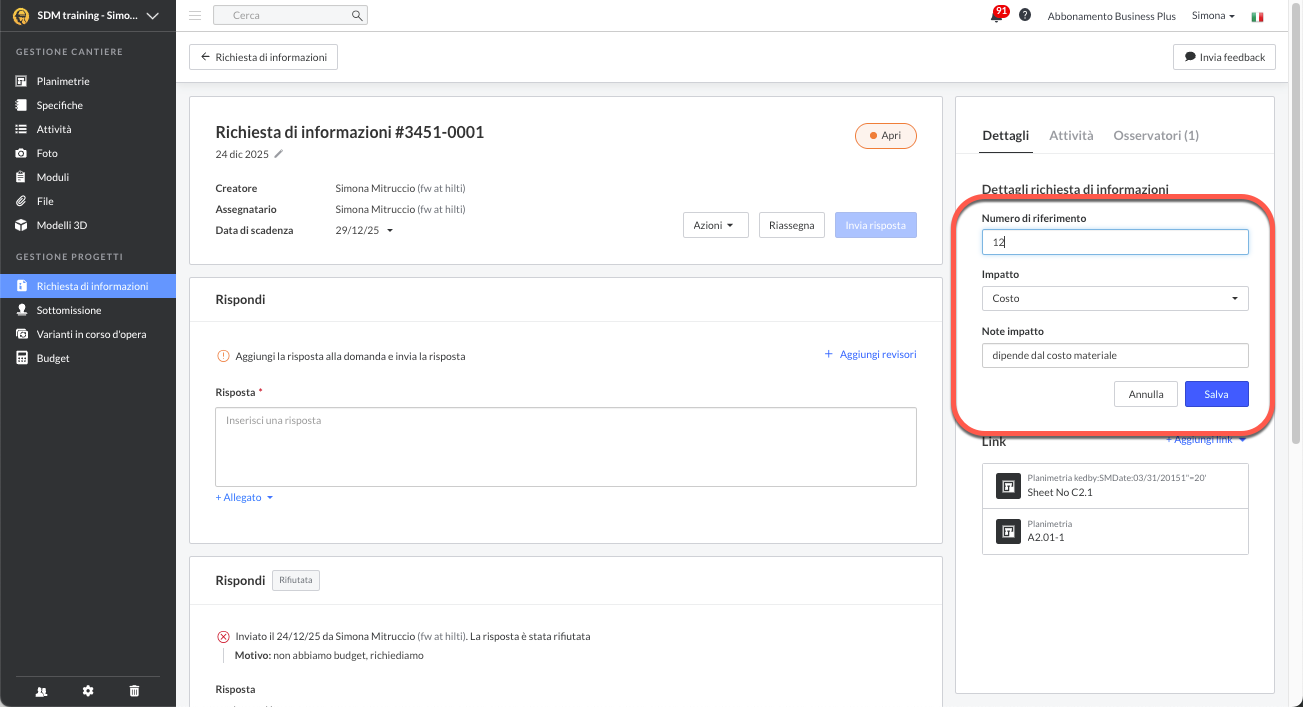This screenshot has height=707, width=1303.
Task: Click the notifications bell icon
Action: tap(997, 16)
